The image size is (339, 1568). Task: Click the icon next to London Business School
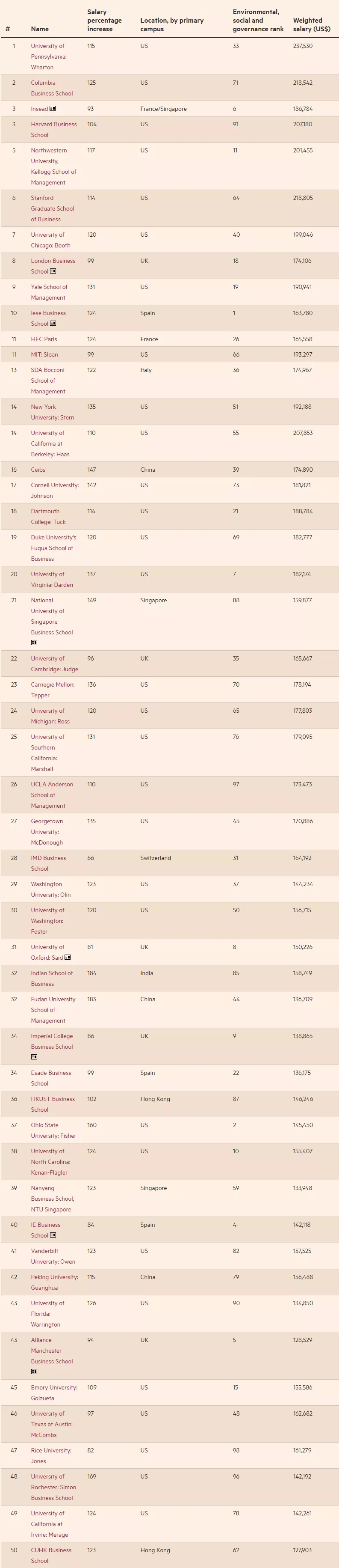click(x=53, y=271)
